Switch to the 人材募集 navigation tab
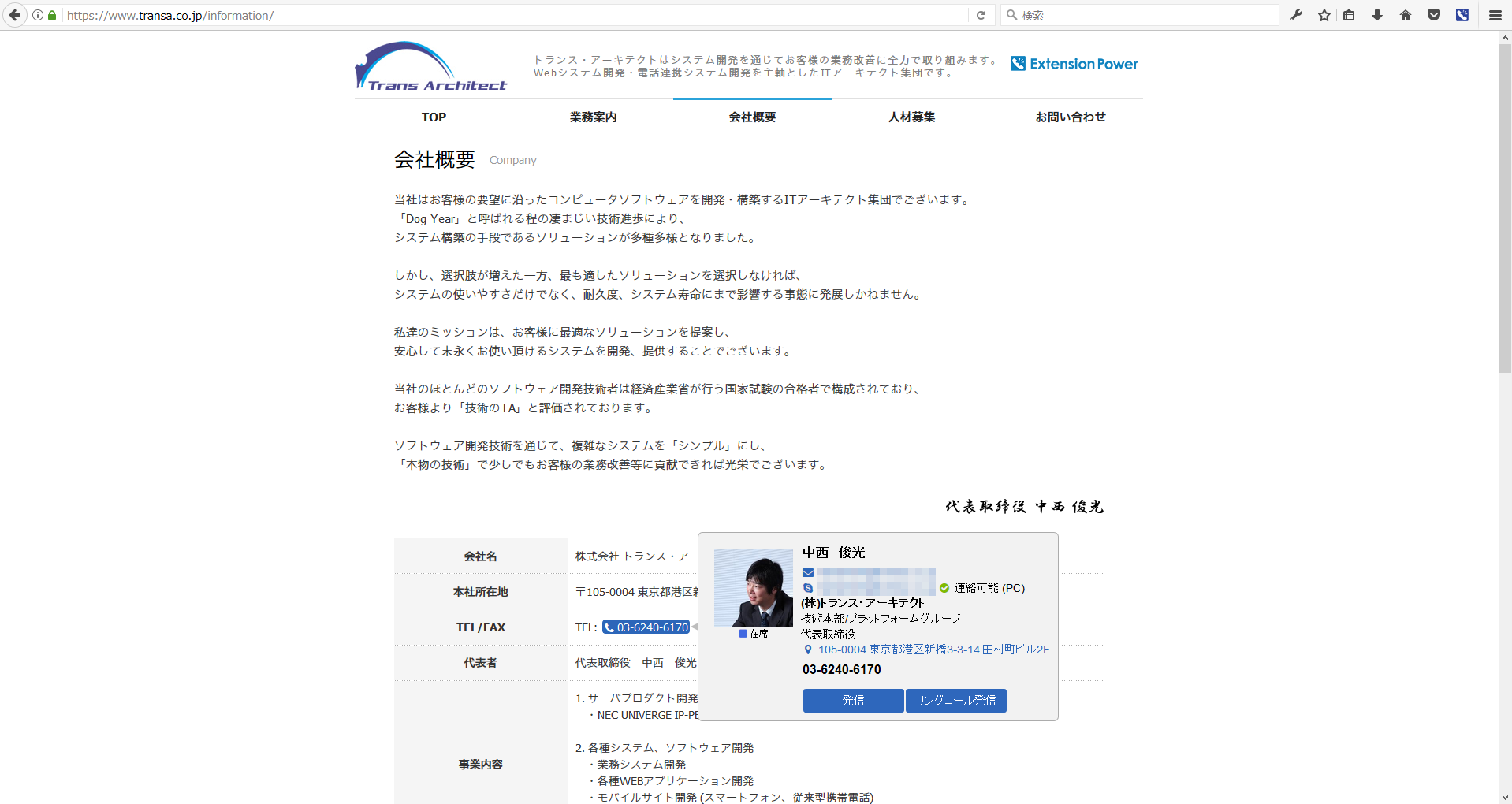 coord(911,117)
